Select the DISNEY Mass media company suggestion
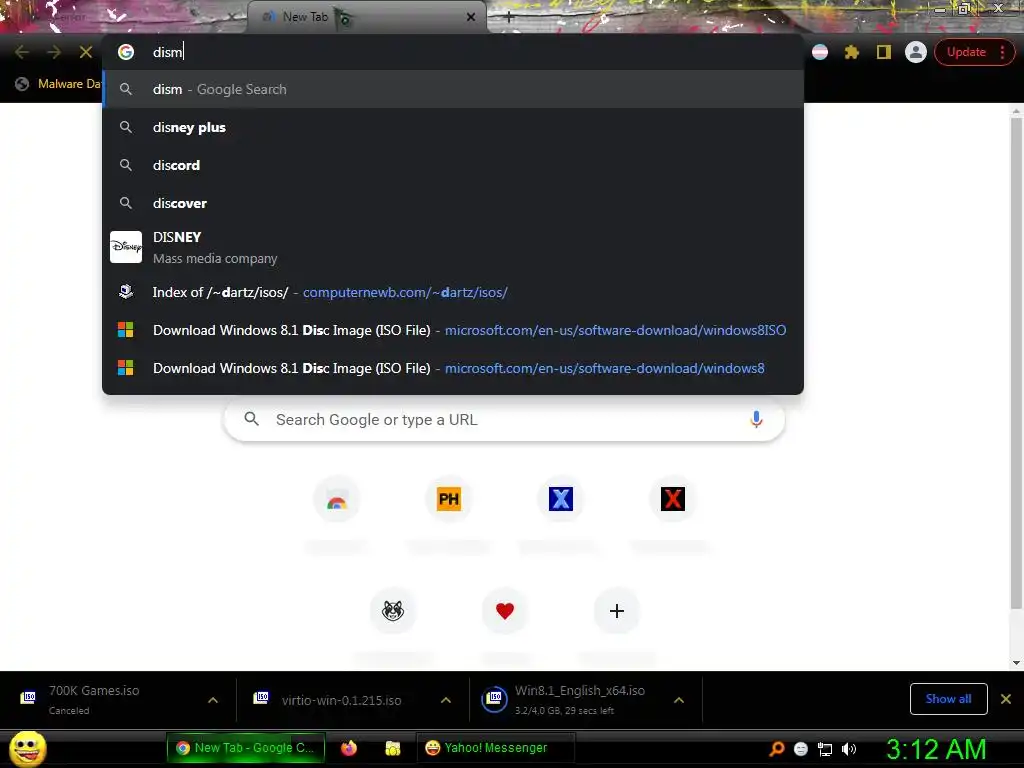This screenshot has height=768, width=1024. 453,248
